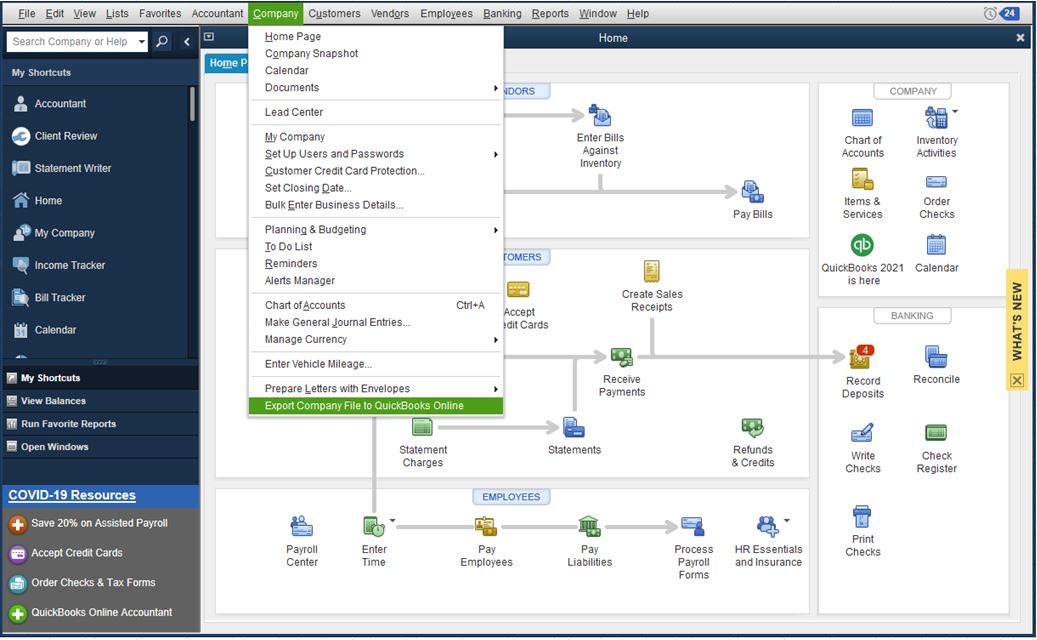Click the Pay Liabilities icon

click(x=589, y=527)
